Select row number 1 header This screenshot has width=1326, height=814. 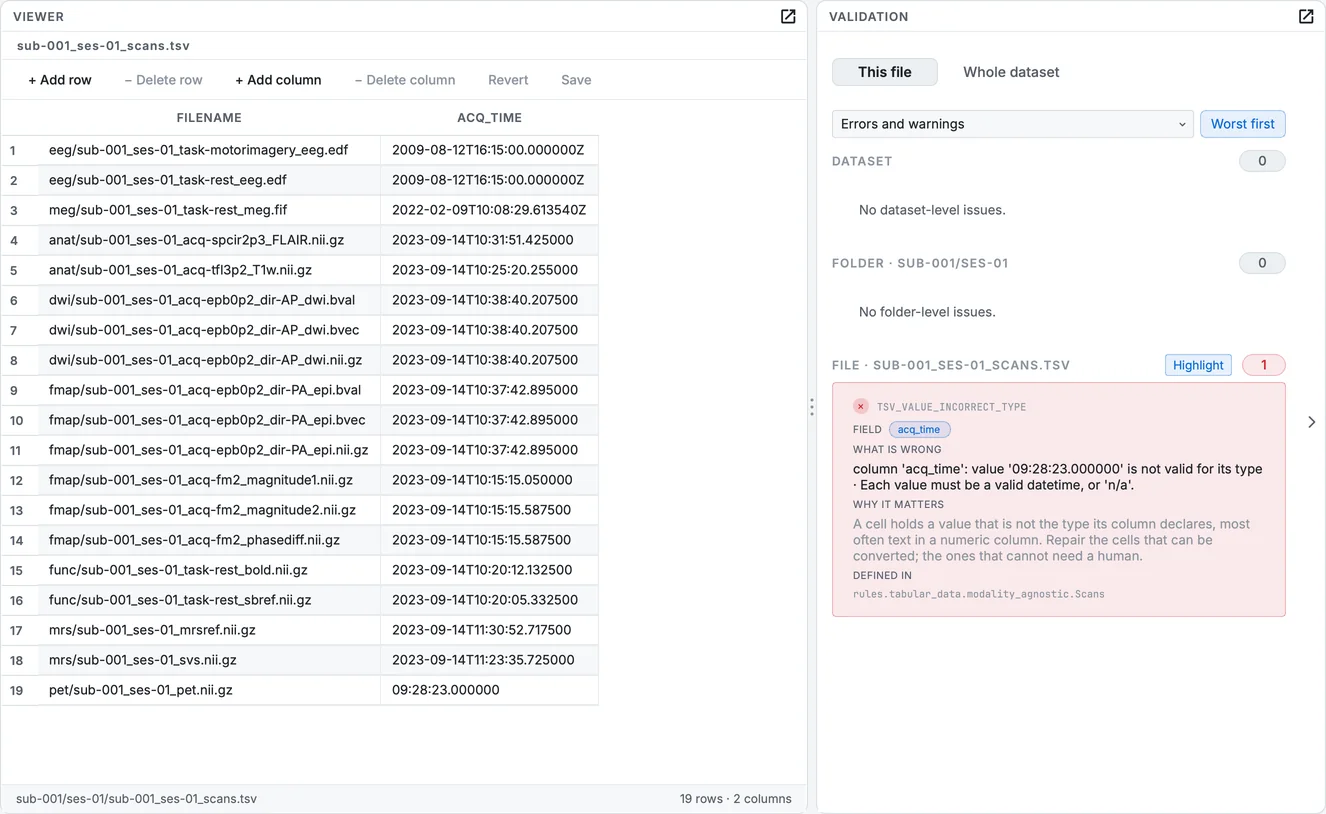[20, 150]
